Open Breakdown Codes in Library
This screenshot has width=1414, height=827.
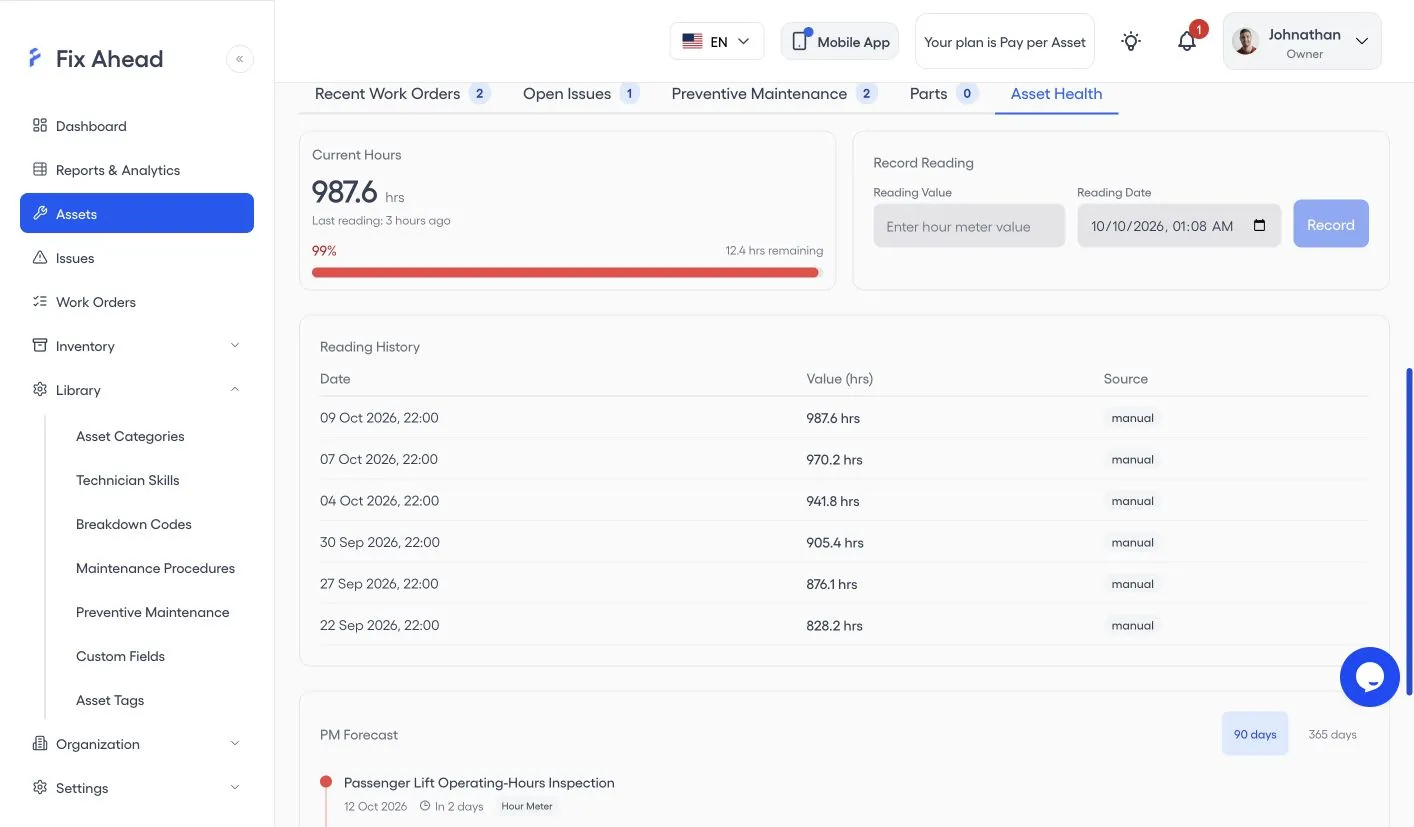[x=134, y=524]
